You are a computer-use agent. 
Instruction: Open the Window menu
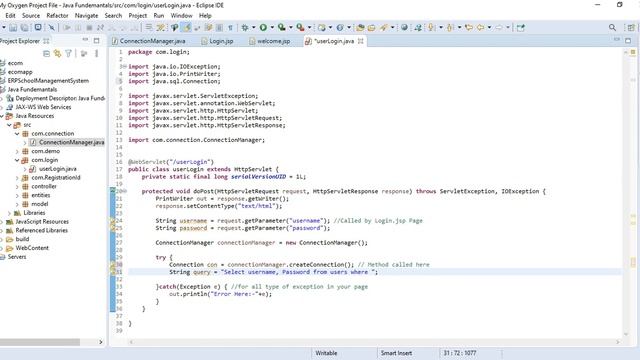(181, 16)
